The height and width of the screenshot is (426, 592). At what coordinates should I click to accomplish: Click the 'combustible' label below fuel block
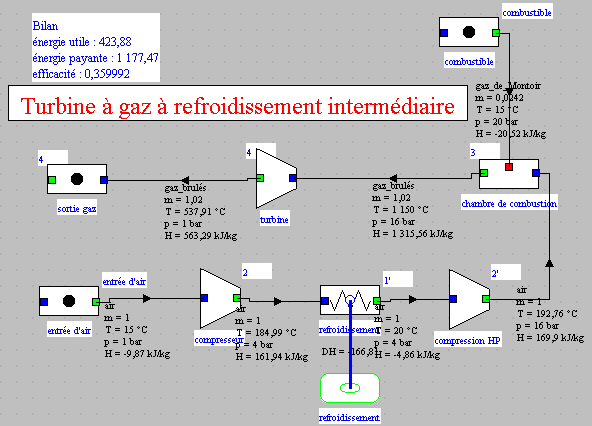coord(469,62)
